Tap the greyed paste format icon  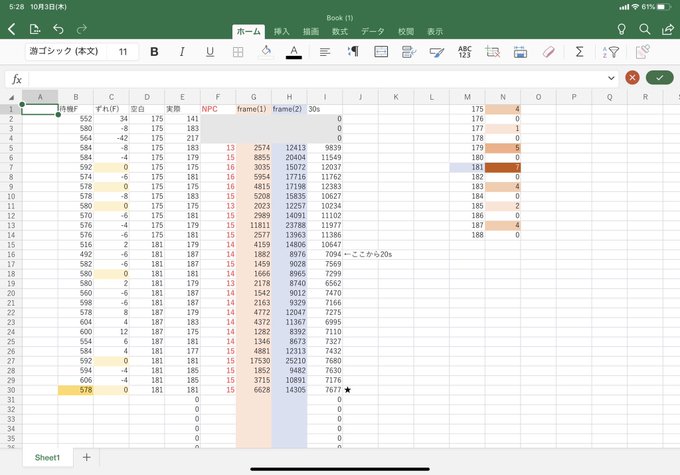tap(642, 52)
